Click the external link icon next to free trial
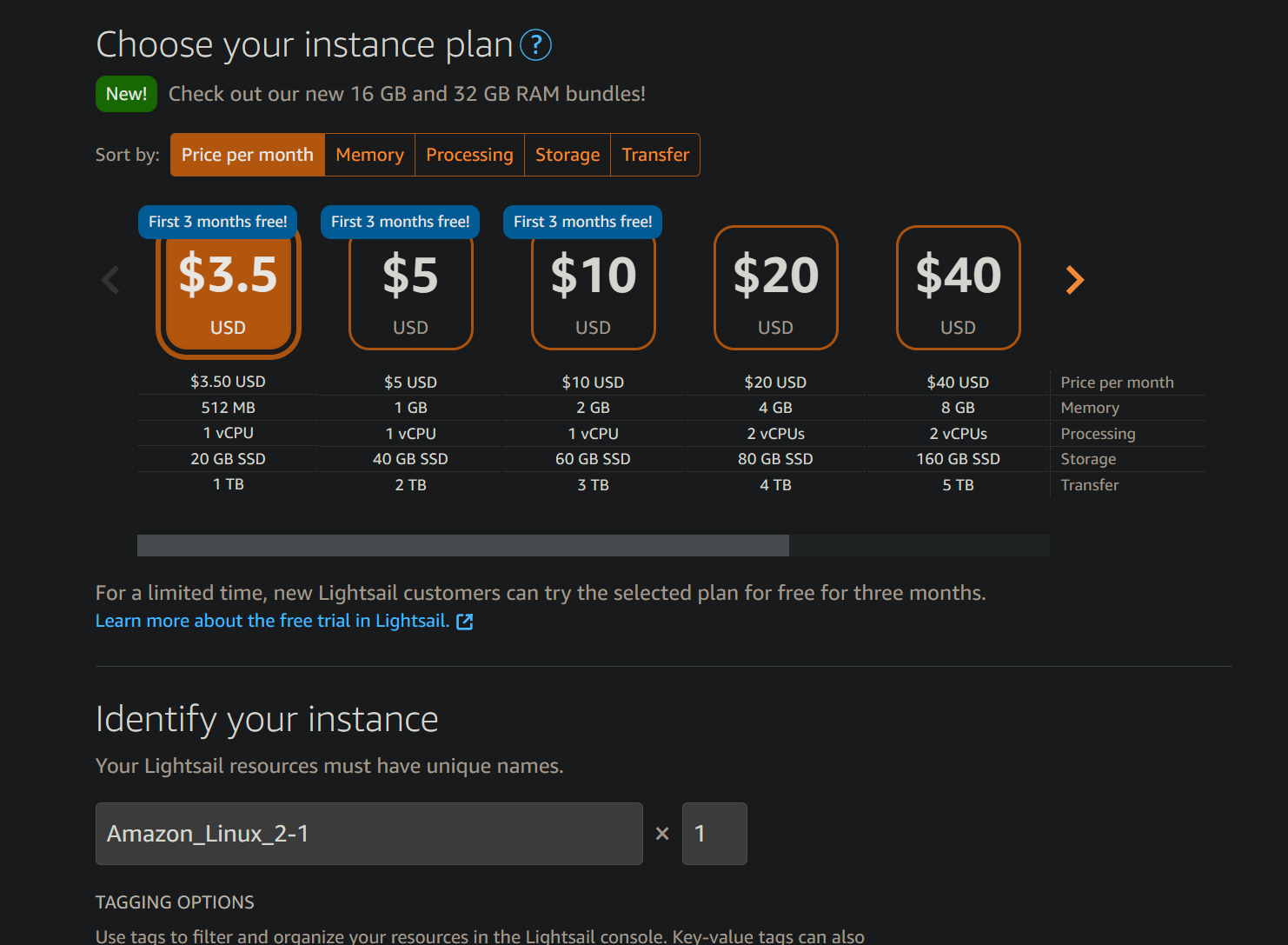Image resolution: width=1288 pixels, height=945 pixels. point(465,622)
